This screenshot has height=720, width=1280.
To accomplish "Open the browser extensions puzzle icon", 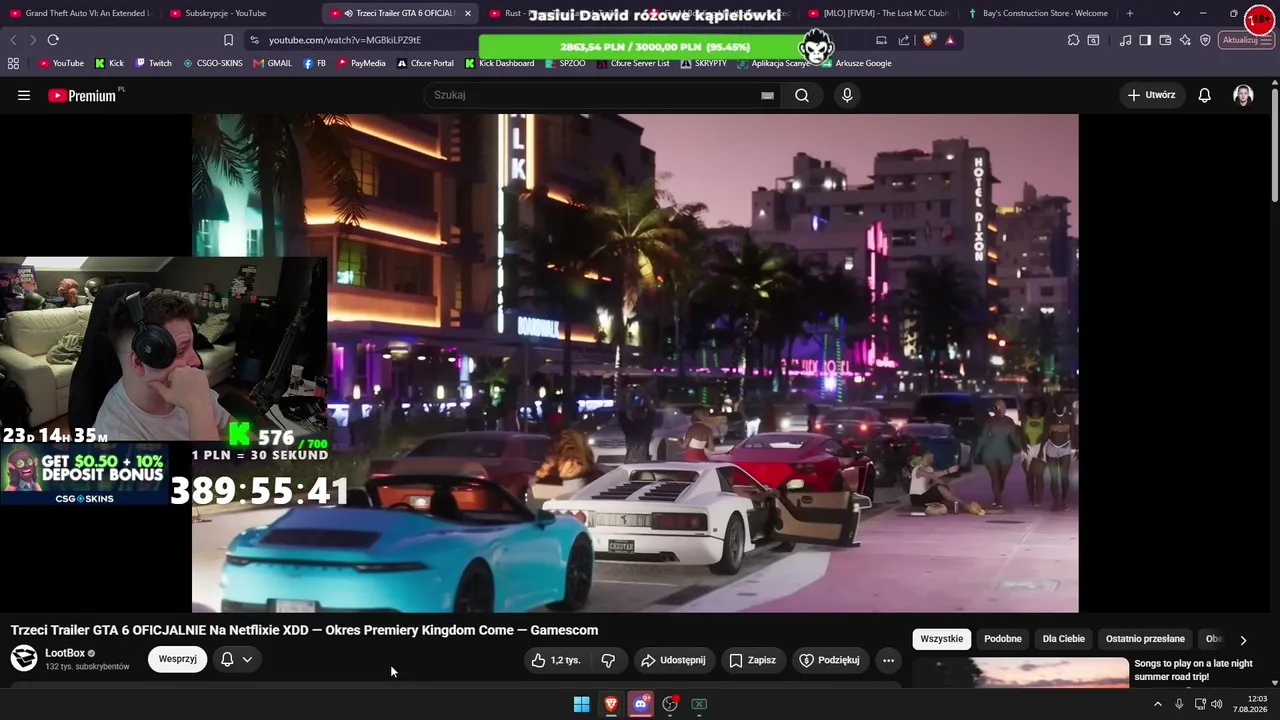I will tap(1073, 40).
